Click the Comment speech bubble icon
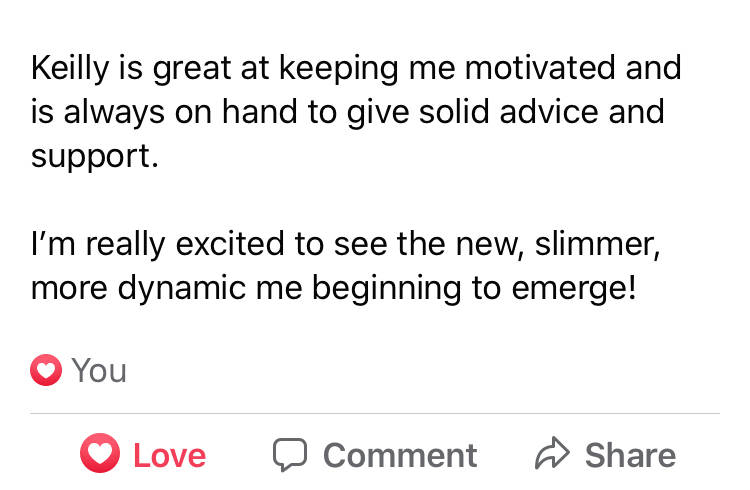Image resolution: width=750 pixels, height=490 pixels. [x=289, y=455]
